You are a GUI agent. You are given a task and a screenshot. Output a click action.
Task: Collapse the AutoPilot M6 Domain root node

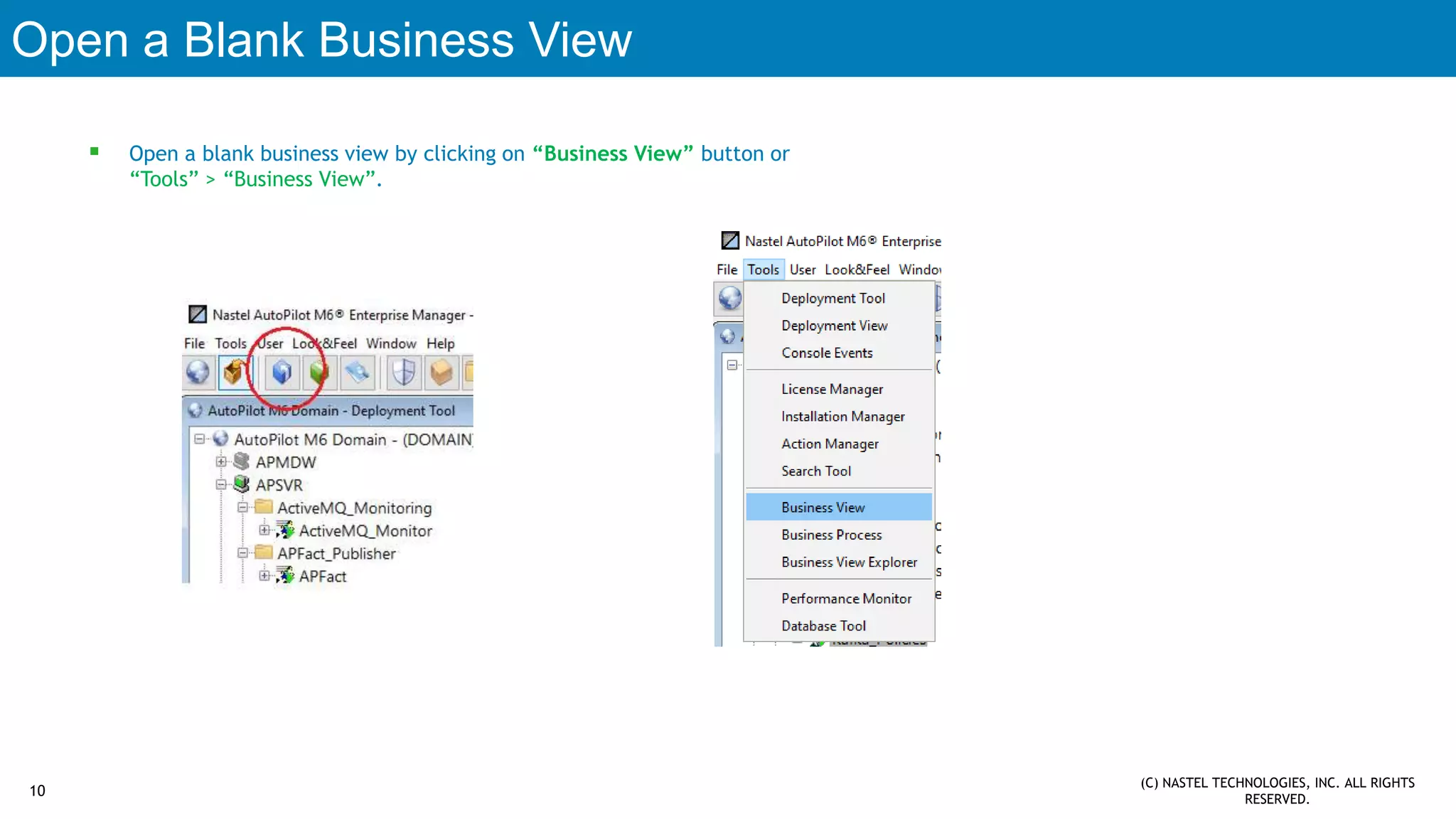[199, 439]
